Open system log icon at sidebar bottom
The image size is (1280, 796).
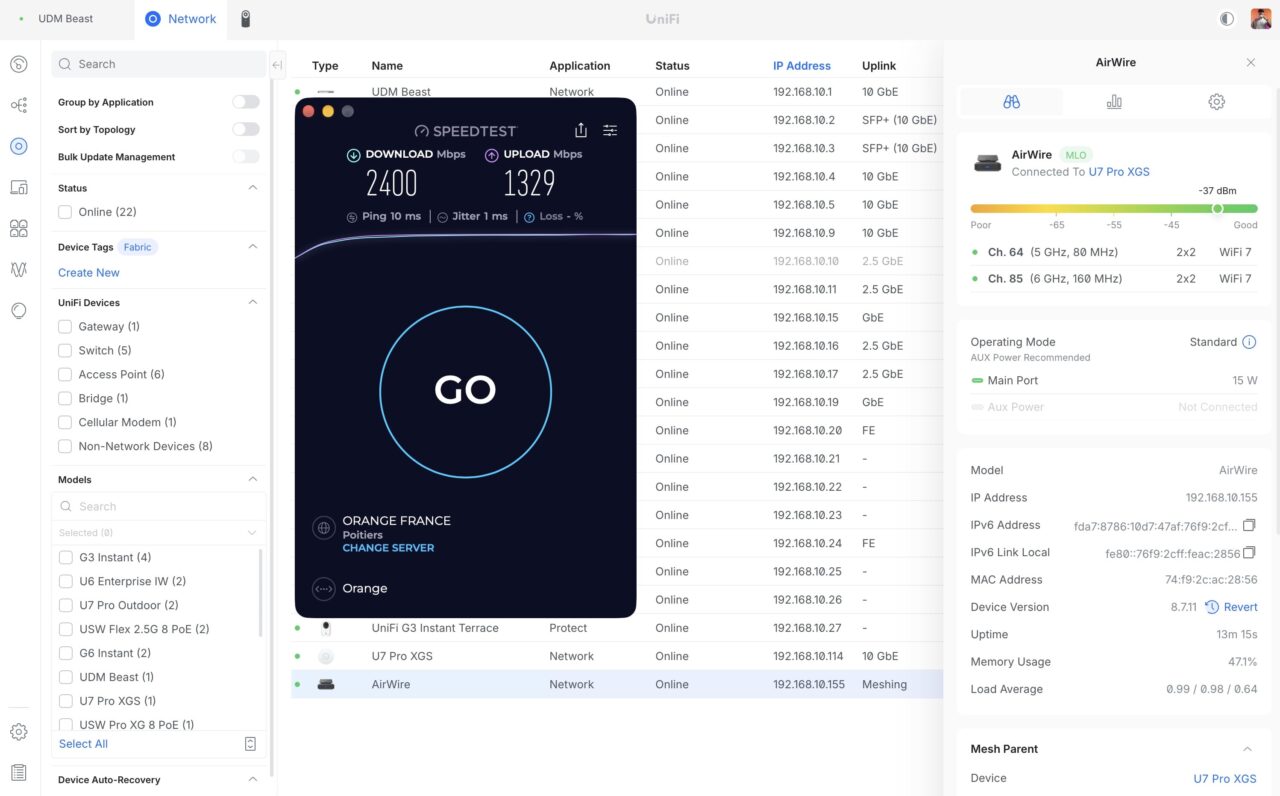(x=19, y=772)
